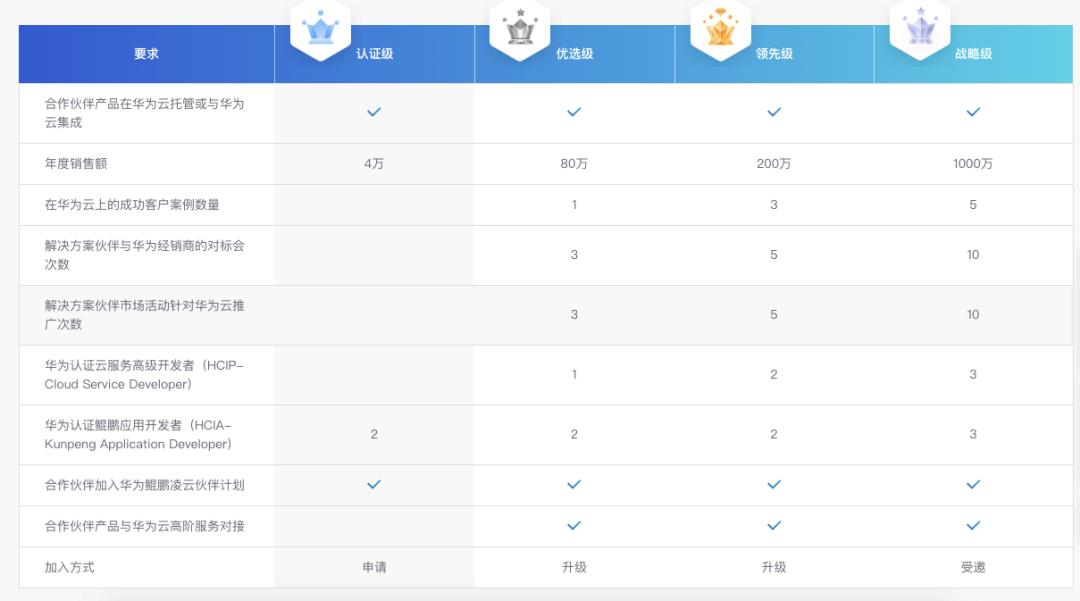Click 认证级 value 2 in HCIA-Kunpeng row
This screenshot has height=601, width=1080.
click(x=374, y=435)
